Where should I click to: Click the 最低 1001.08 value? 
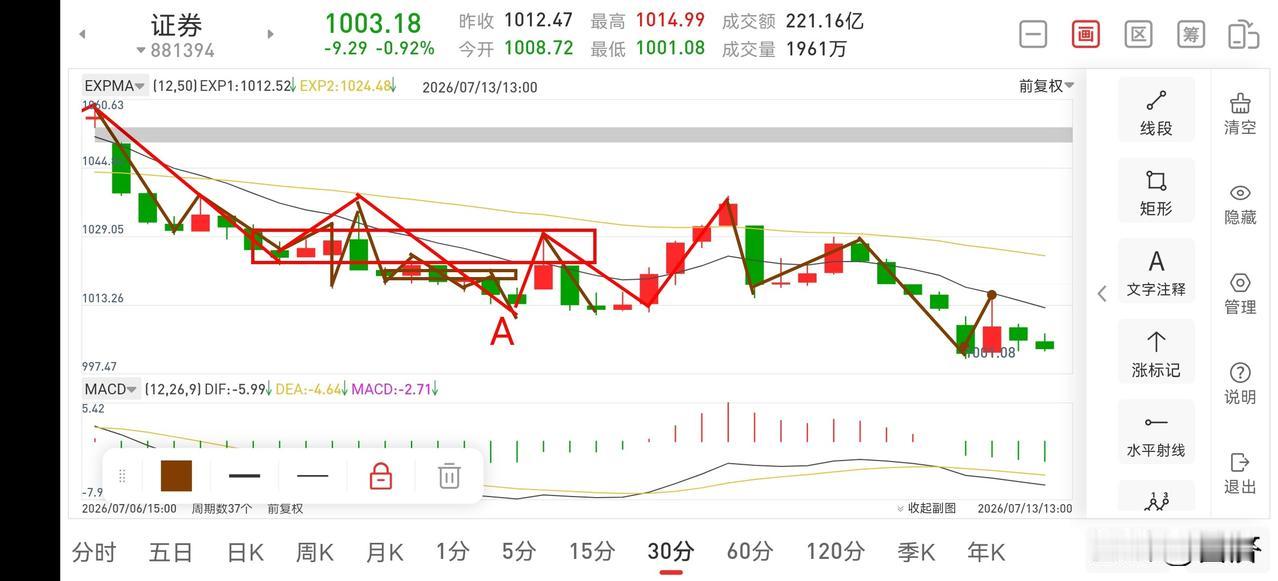pos(647,48)
